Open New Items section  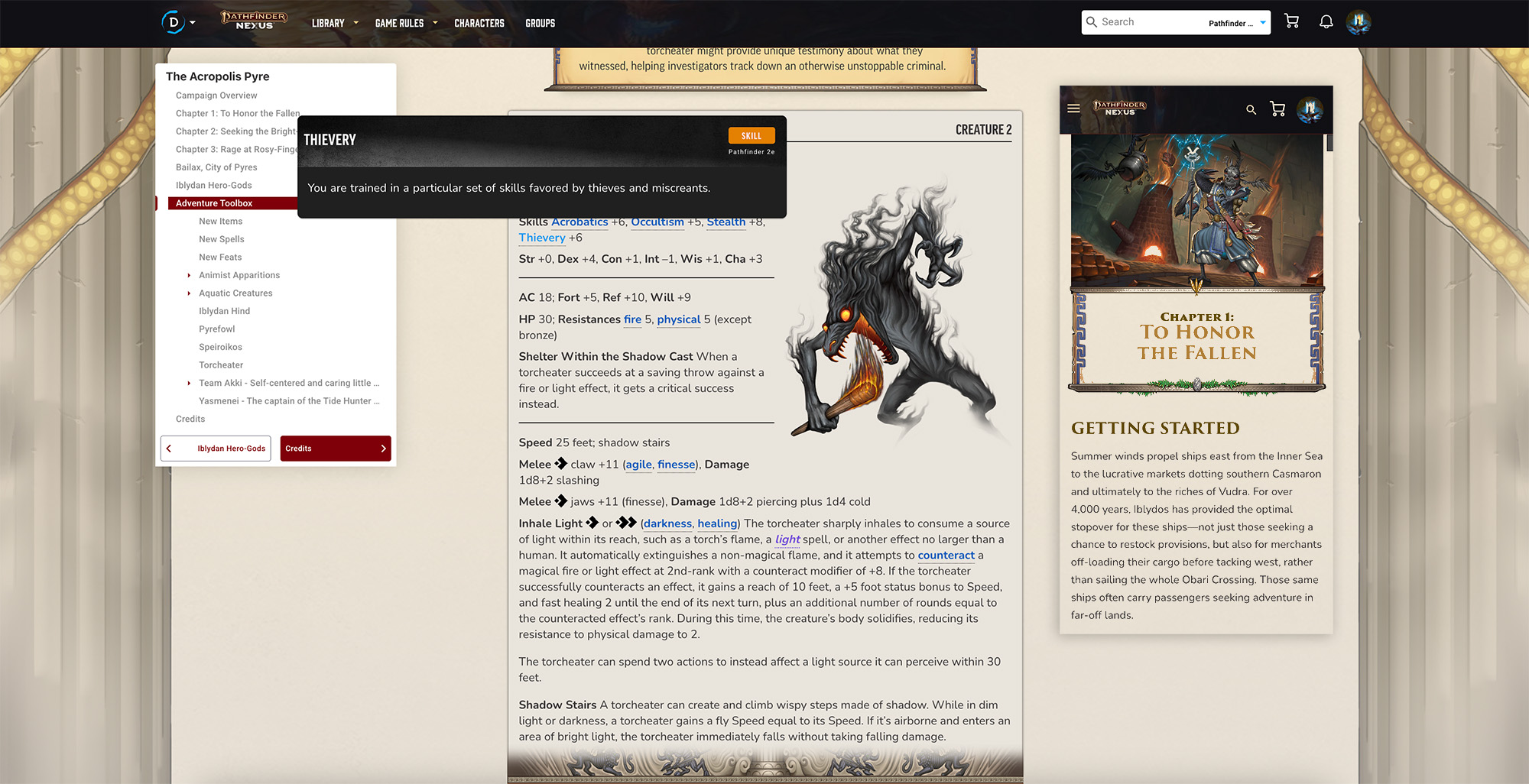pyautogui.click(x=220, y=222)
